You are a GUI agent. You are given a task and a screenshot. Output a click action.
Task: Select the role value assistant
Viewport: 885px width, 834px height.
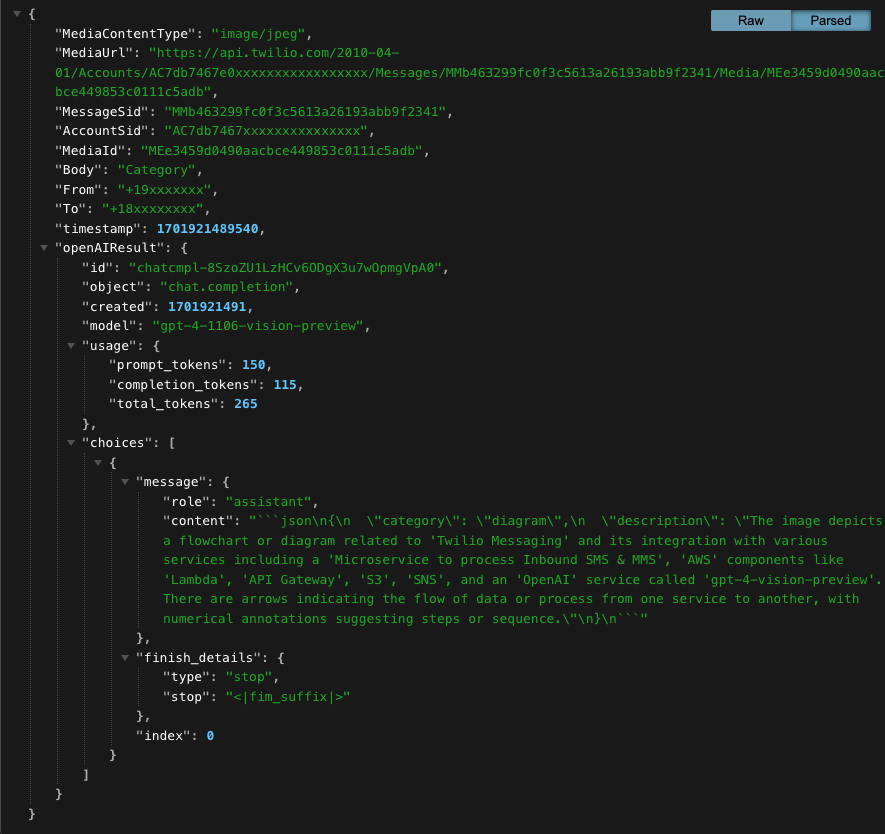point(269,502)
